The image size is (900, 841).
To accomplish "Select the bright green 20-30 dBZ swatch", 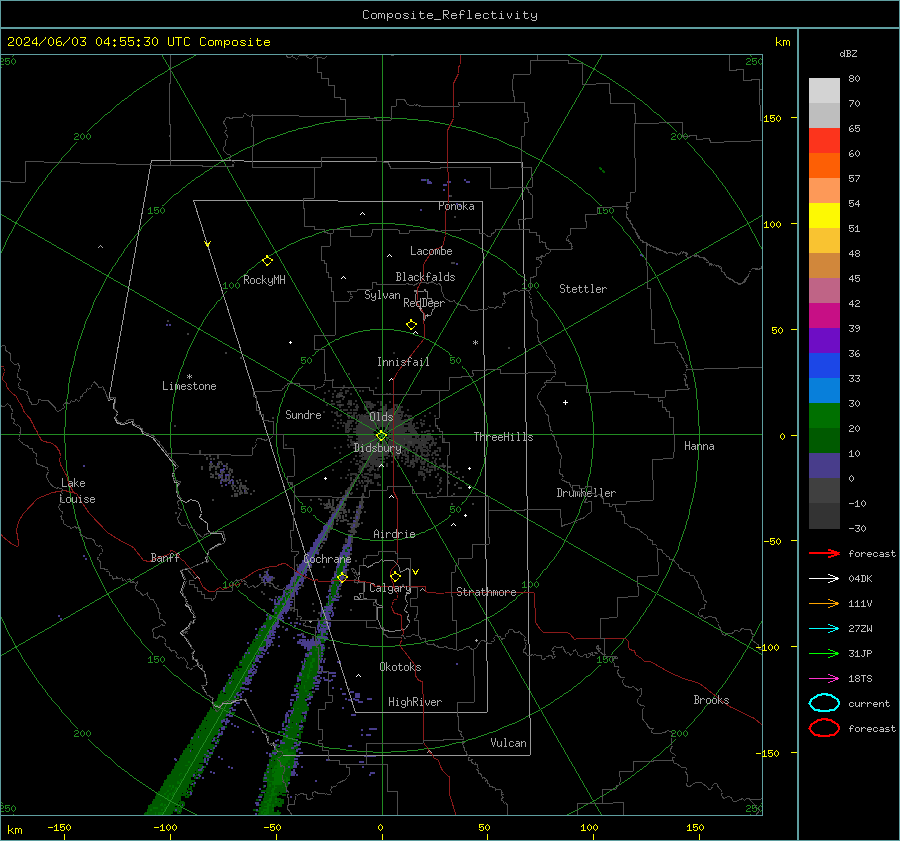I will (x=824, y=416).
